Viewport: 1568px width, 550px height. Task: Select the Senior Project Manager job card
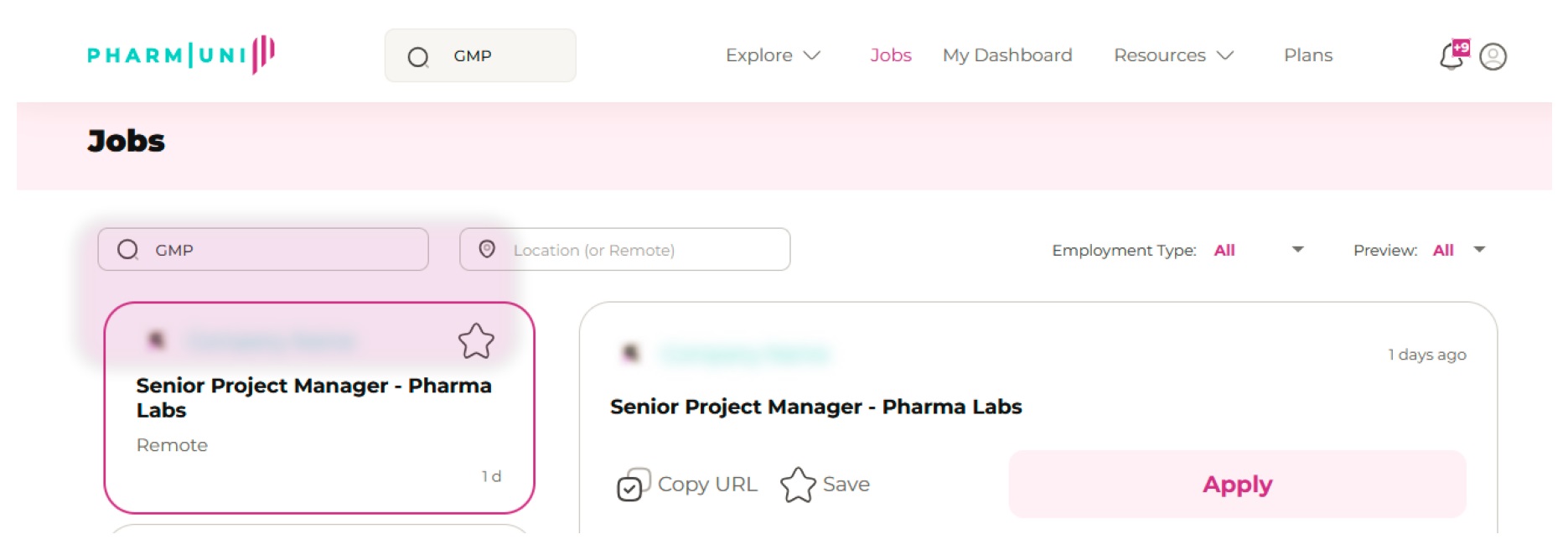coord(318,419)
